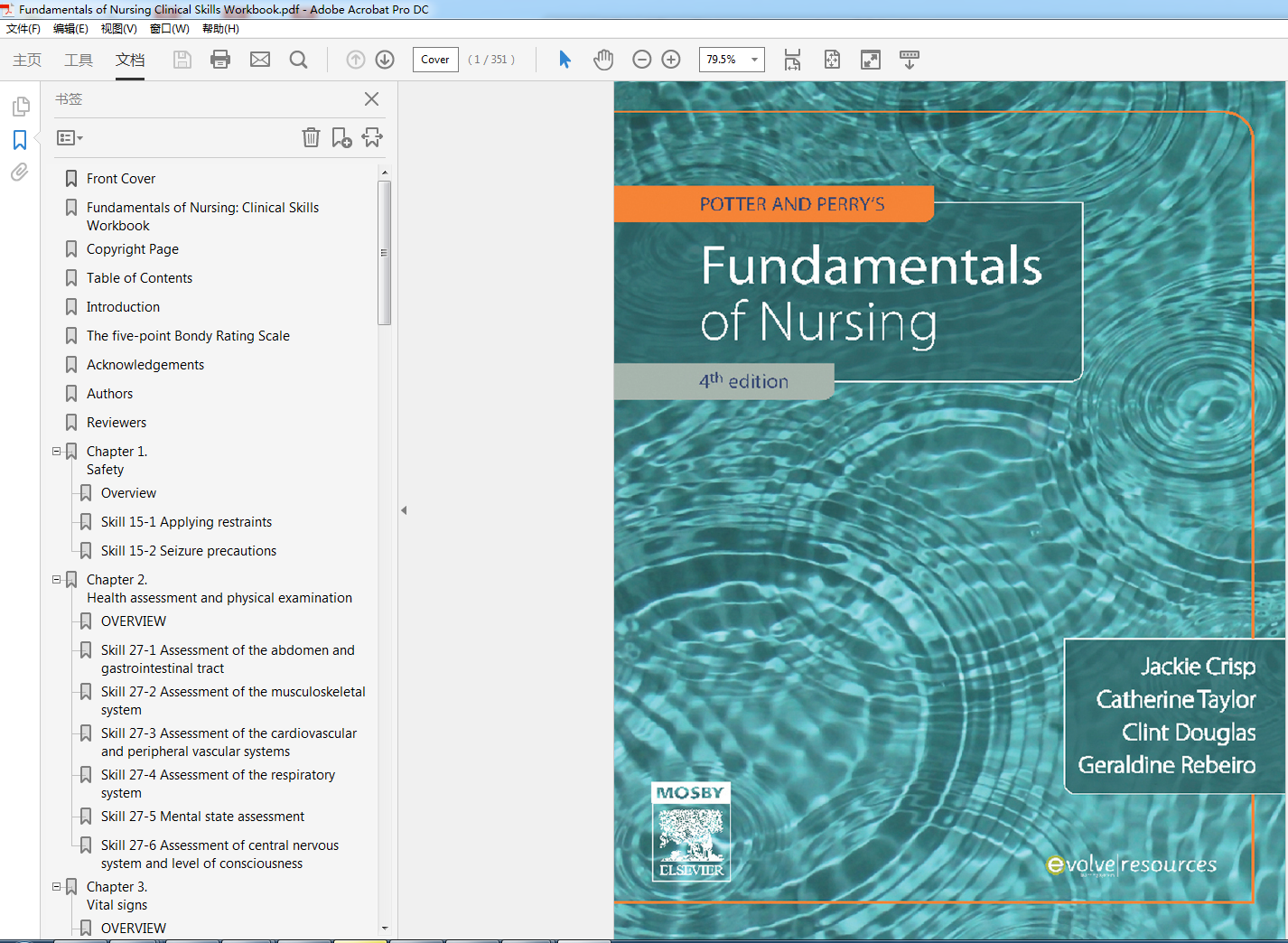Image resolution: width=1288 pixels, height=943 pixels.
Task: Click the page label Cover input field
Action: tap(435, 60)
